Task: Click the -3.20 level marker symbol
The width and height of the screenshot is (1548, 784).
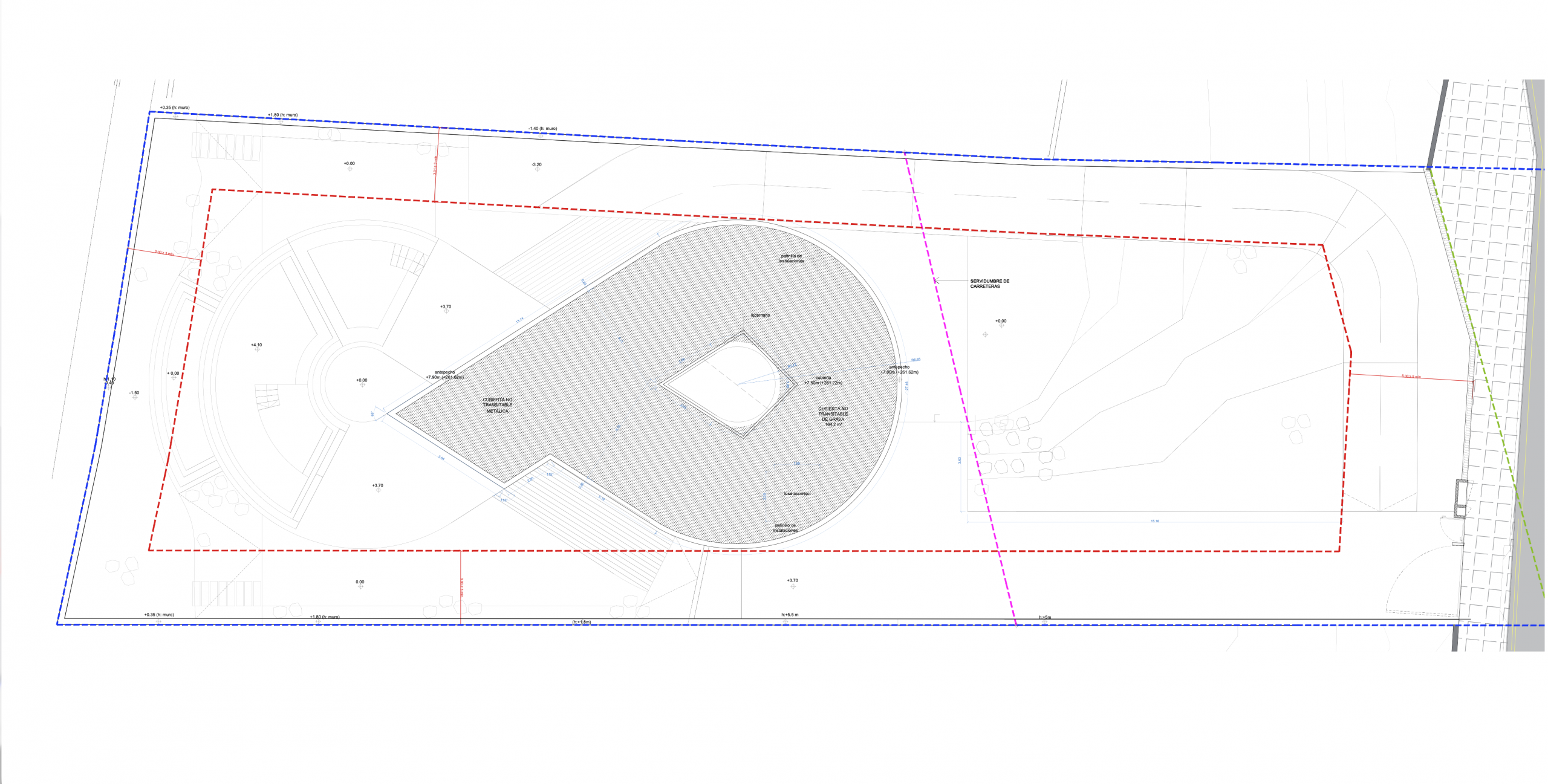Action: click(537, 169)
